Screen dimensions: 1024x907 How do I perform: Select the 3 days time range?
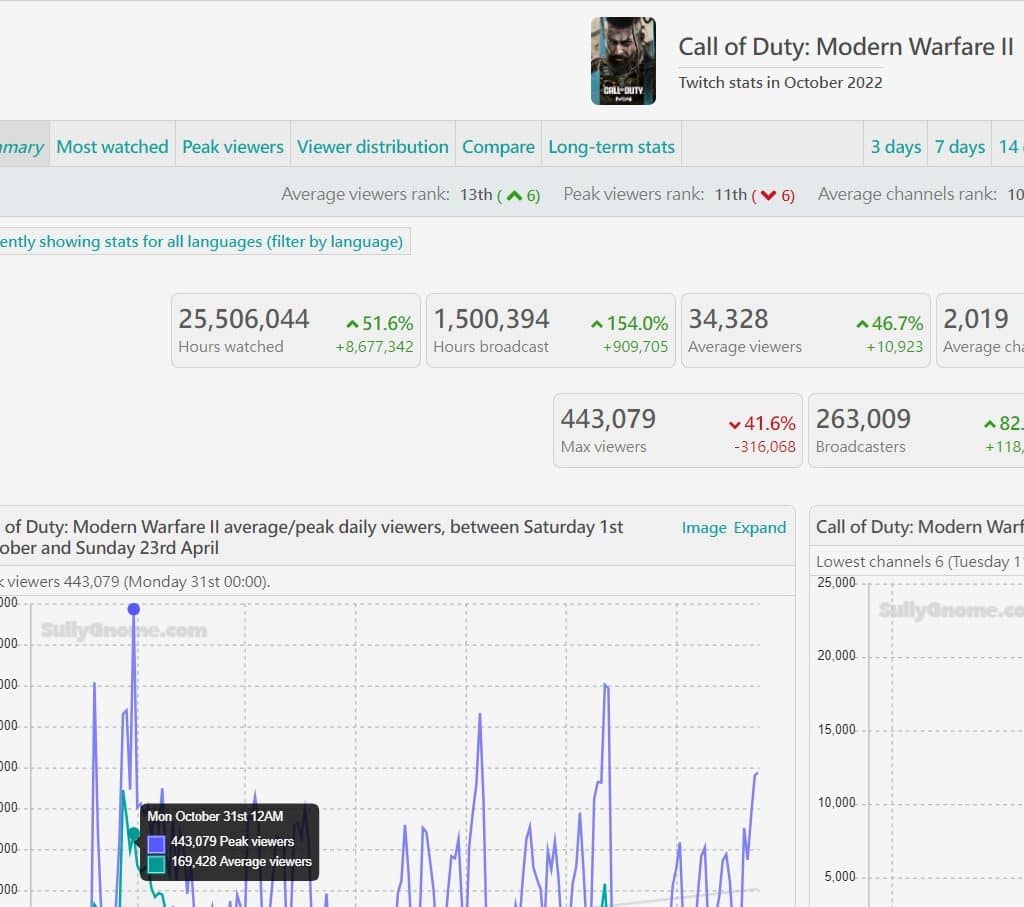895,147
